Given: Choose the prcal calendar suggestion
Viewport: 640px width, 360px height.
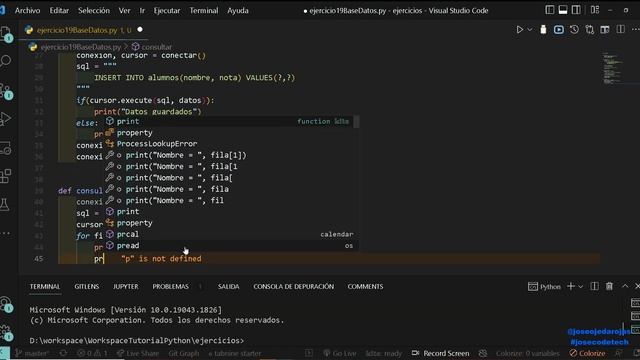Looking at the screenshot, I should pos(231,234).
